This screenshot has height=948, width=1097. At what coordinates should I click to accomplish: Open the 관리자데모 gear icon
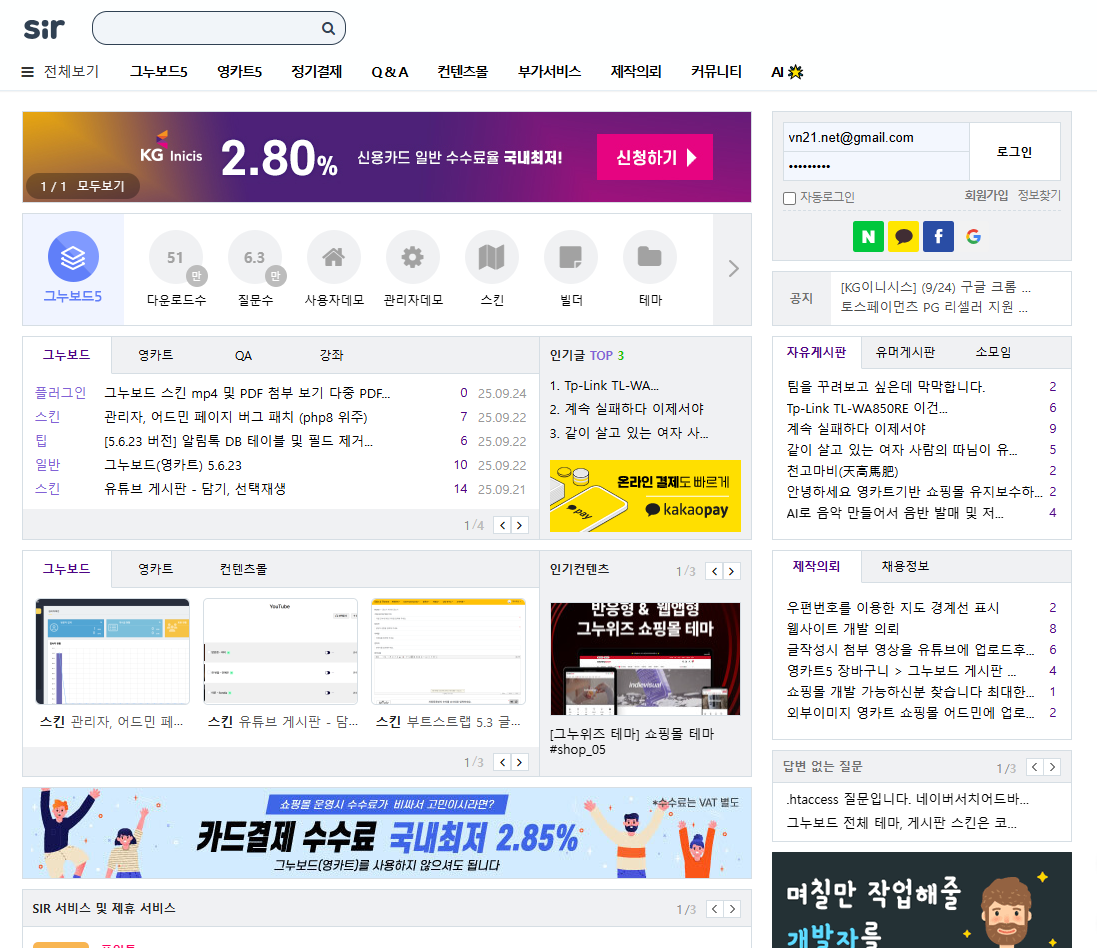pyautogui.click(x=412, y=258)
